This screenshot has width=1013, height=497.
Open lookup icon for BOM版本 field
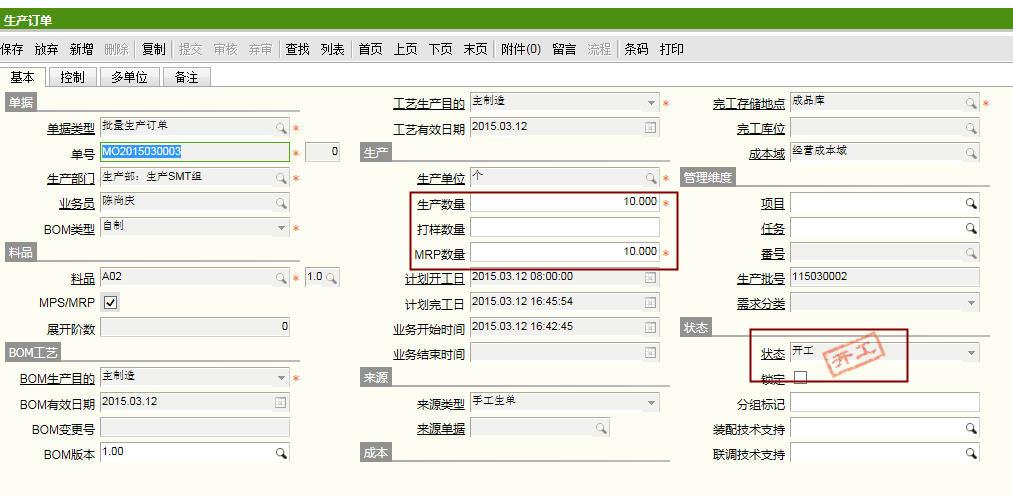point(281,453)
